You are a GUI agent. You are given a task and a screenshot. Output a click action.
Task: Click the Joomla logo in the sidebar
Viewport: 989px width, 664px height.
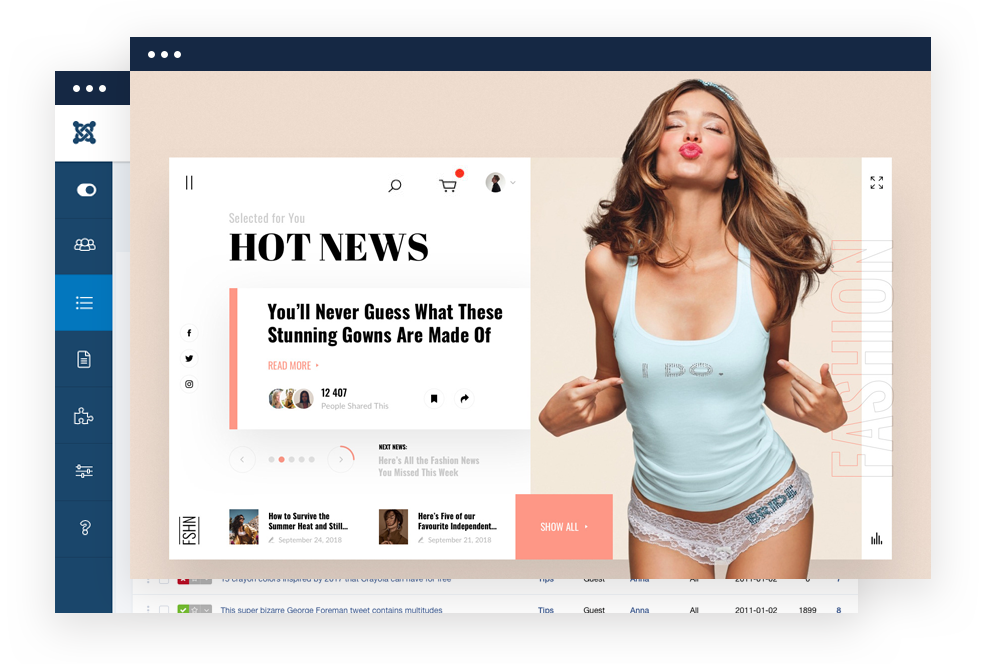84,132
